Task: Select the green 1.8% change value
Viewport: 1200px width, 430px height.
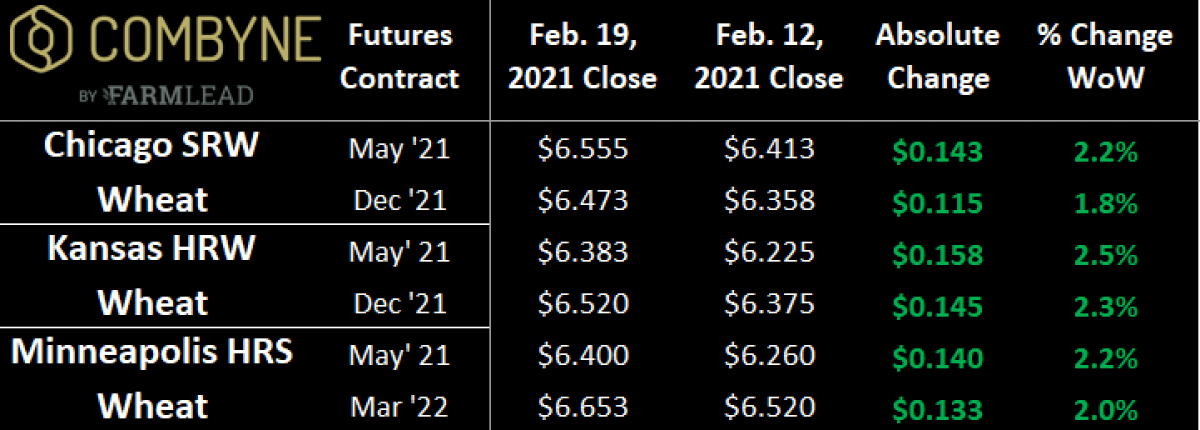Action: 1104,203
